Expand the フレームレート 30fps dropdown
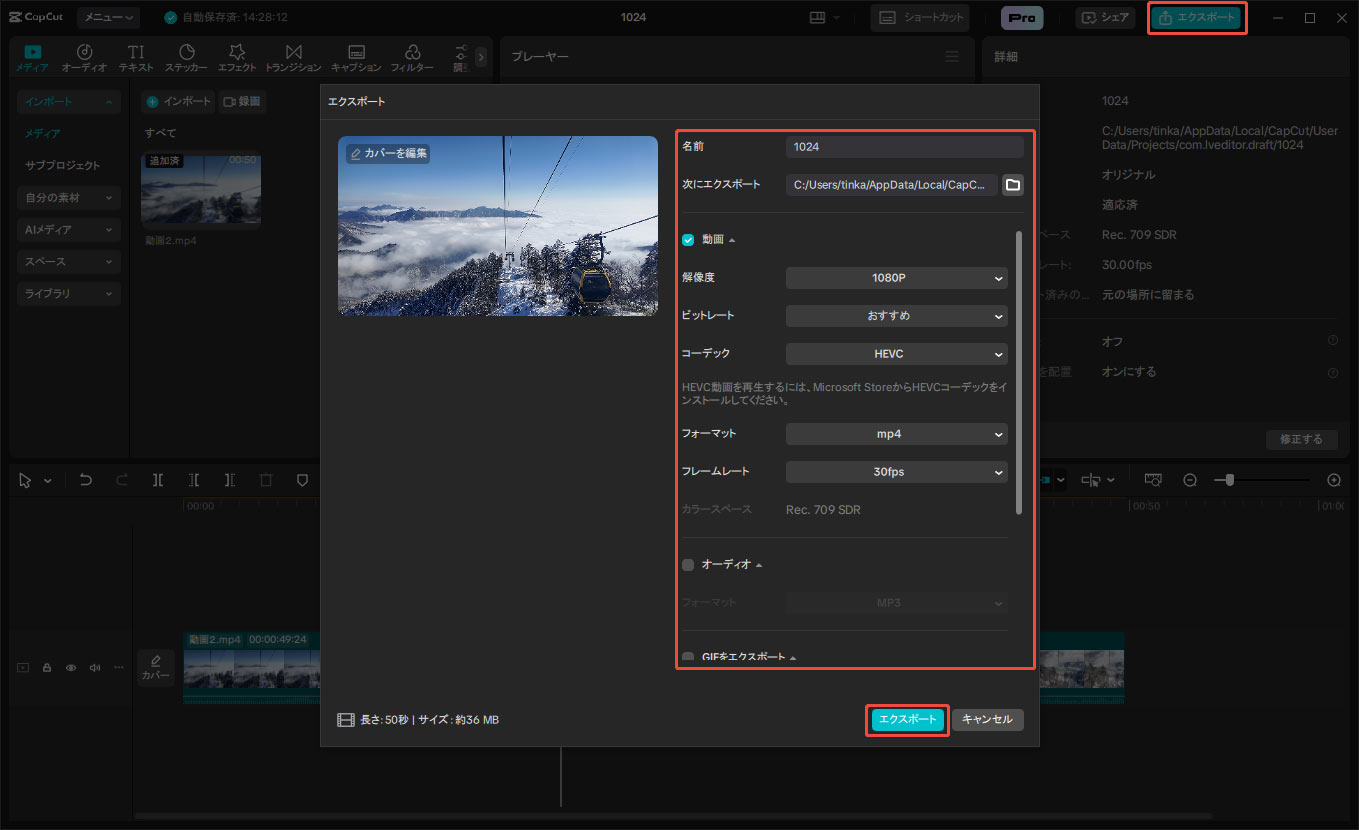This screenshot has width=1359, height=830. tap(896, 472)
